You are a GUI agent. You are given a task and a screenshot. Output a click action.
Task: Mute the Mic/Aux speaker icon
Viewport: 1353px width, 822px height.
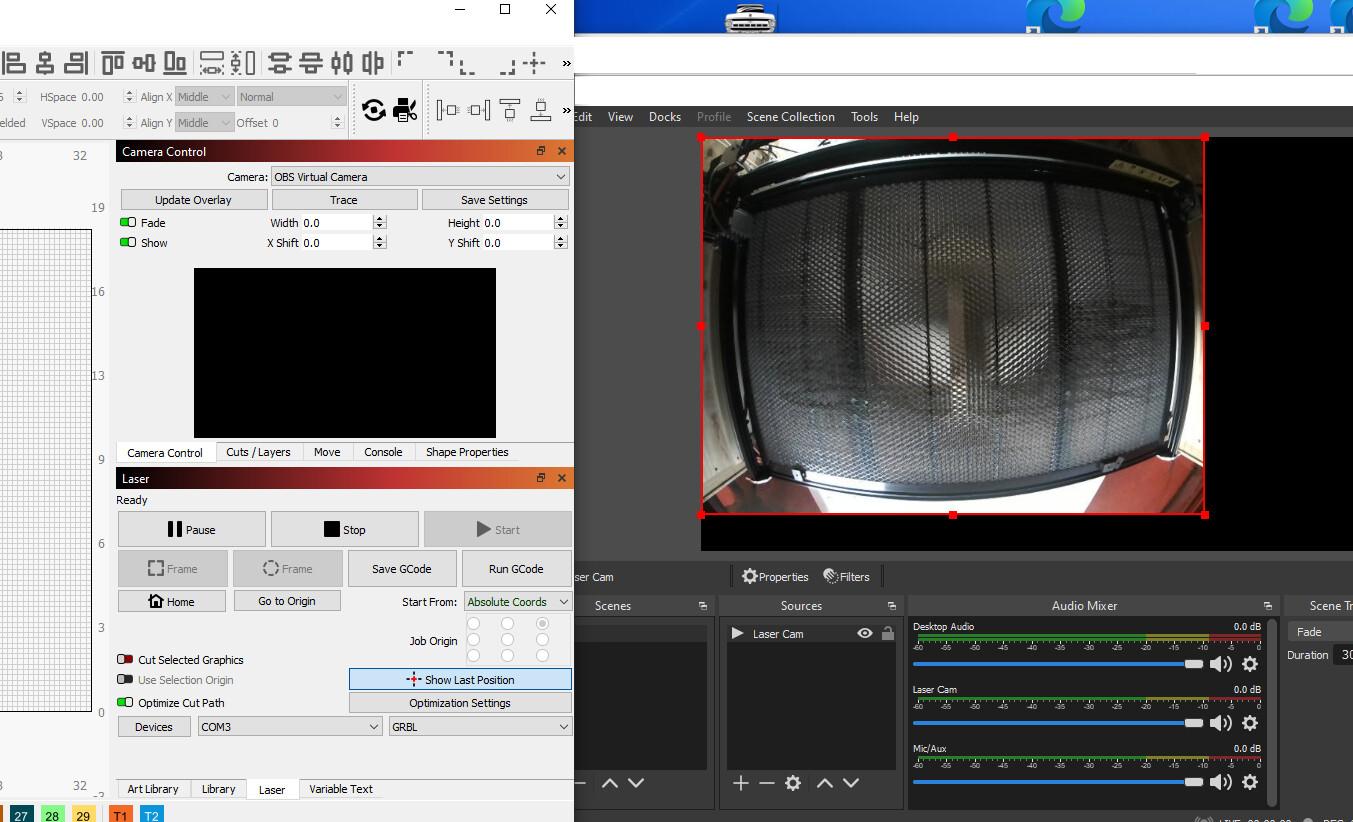(x=1221, y=782)
